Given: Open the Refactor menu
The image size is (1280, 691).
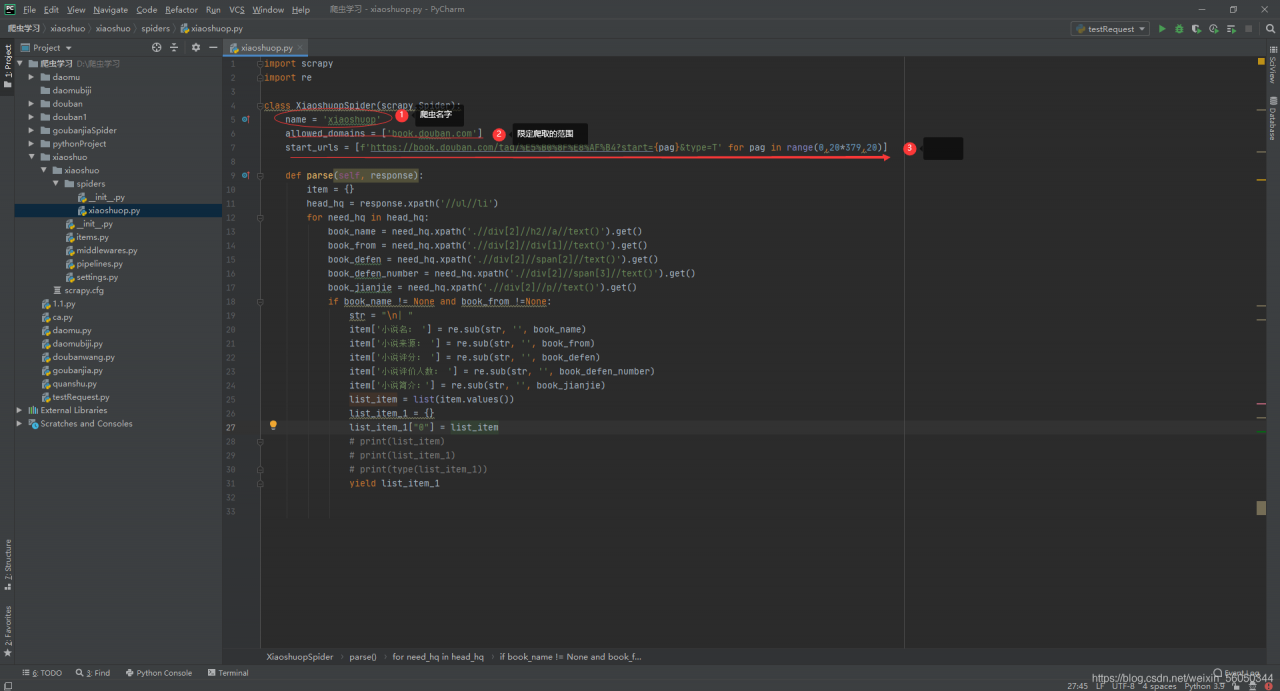Looking at the screenshot, I should (x=182, y=10).
